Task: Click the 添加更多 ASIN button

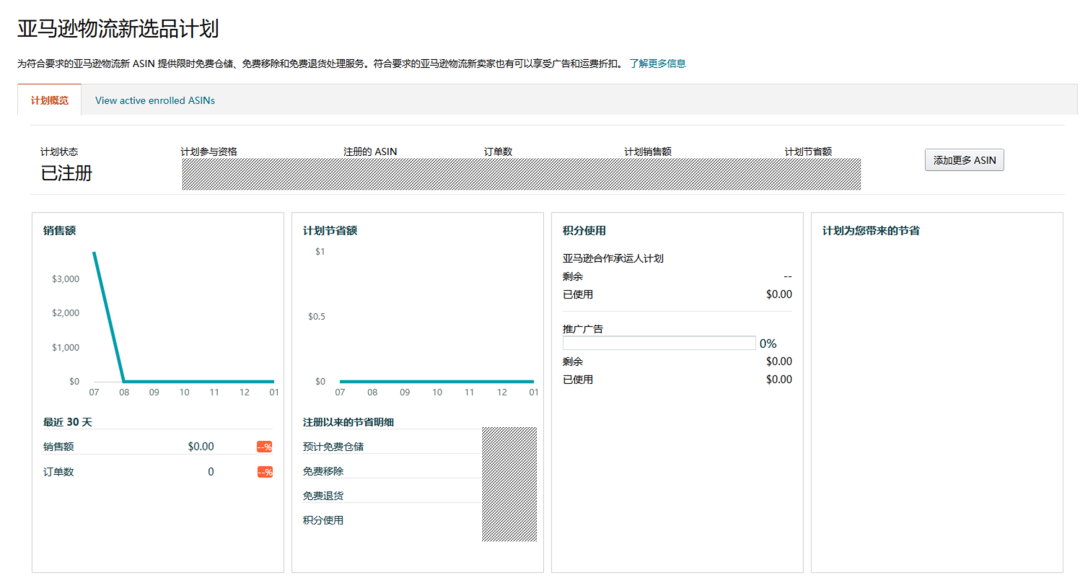Action: pyautogui.click(x=963, y=159)
